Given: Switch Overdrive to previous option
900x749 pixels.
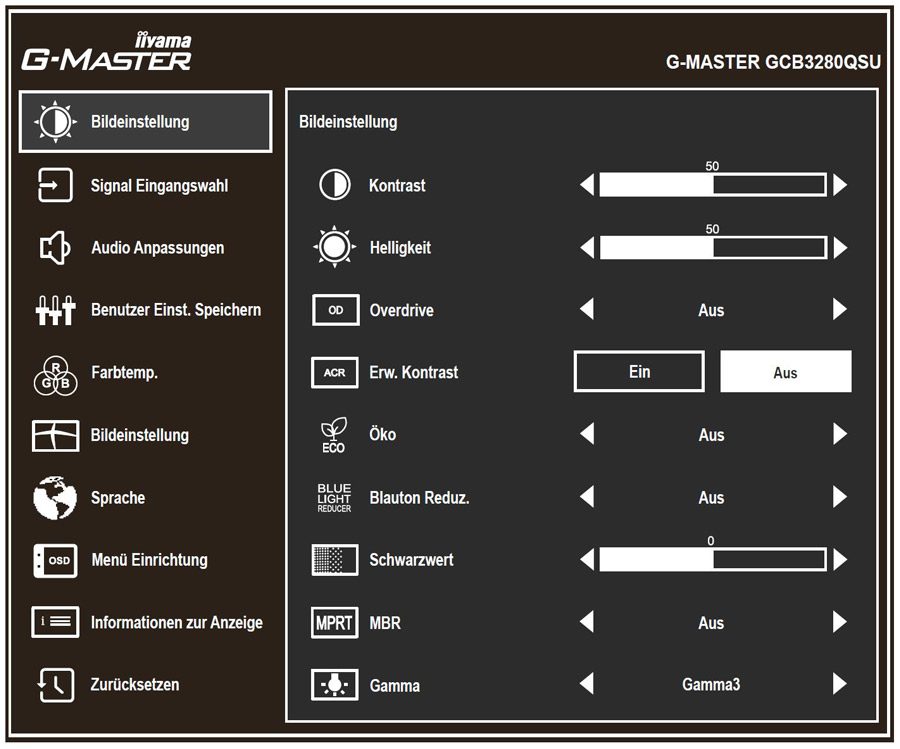Looking at the screenshot, I should (587, 309).
